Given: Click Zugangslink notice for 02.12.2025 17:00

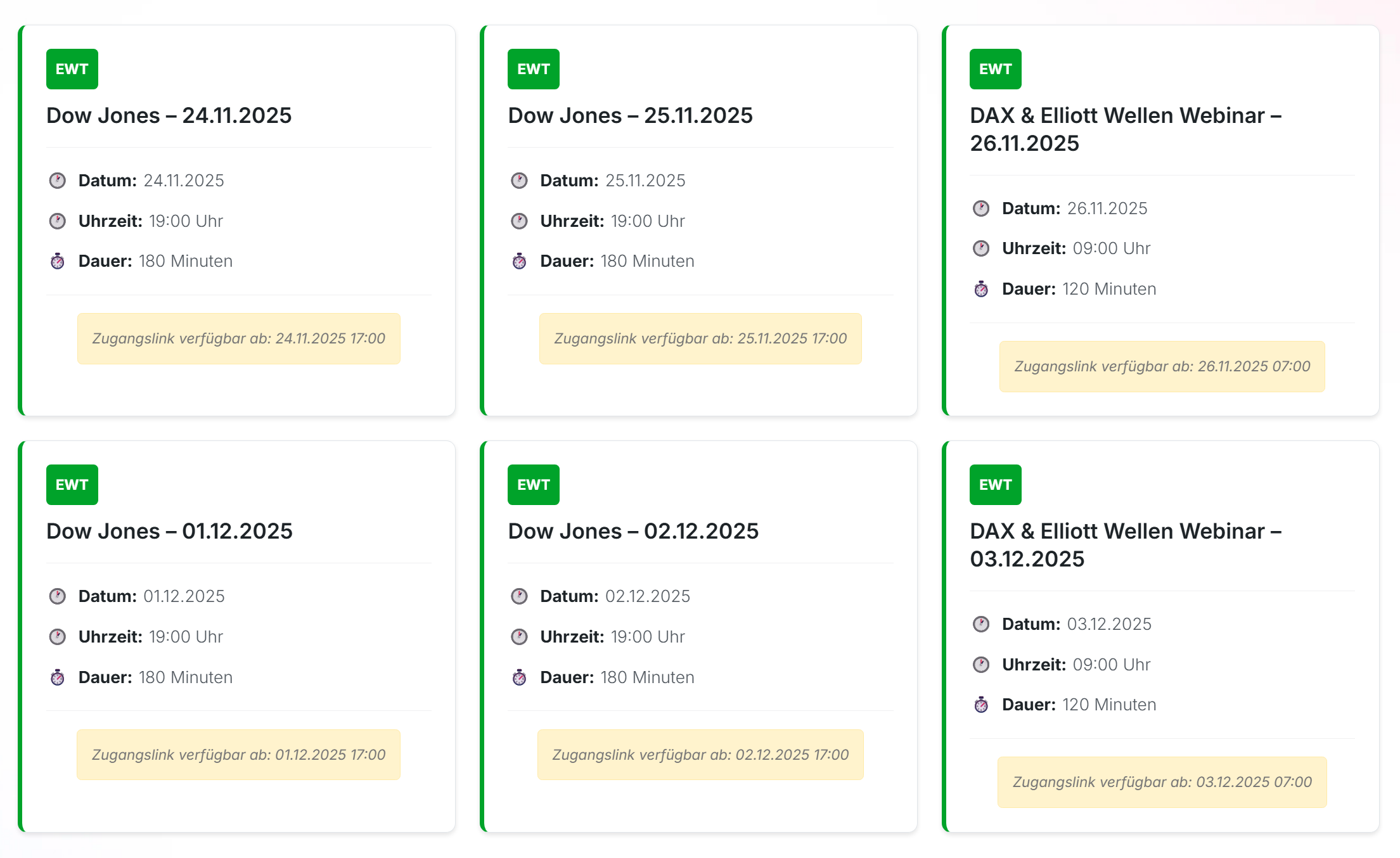Looking at the screenshot, I should coord(700,755).
